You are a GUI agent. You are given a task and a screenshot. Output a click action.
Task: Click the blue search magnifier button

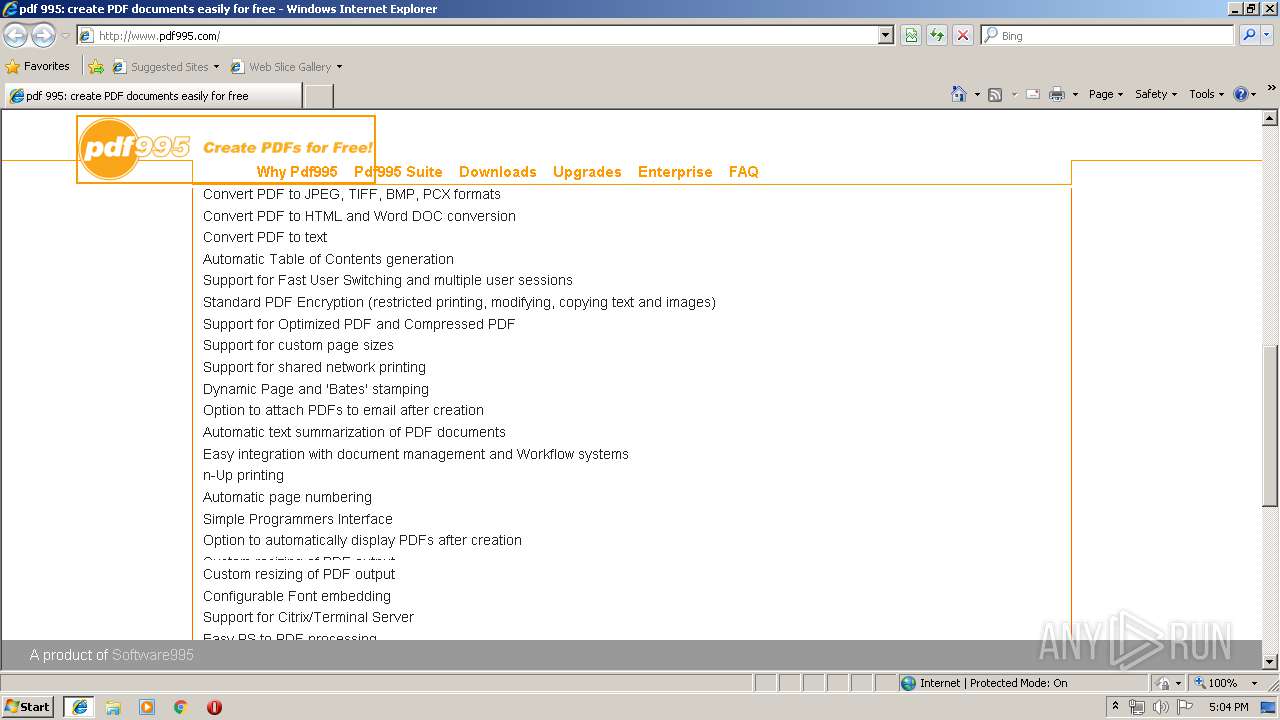tap(1249, 35)
